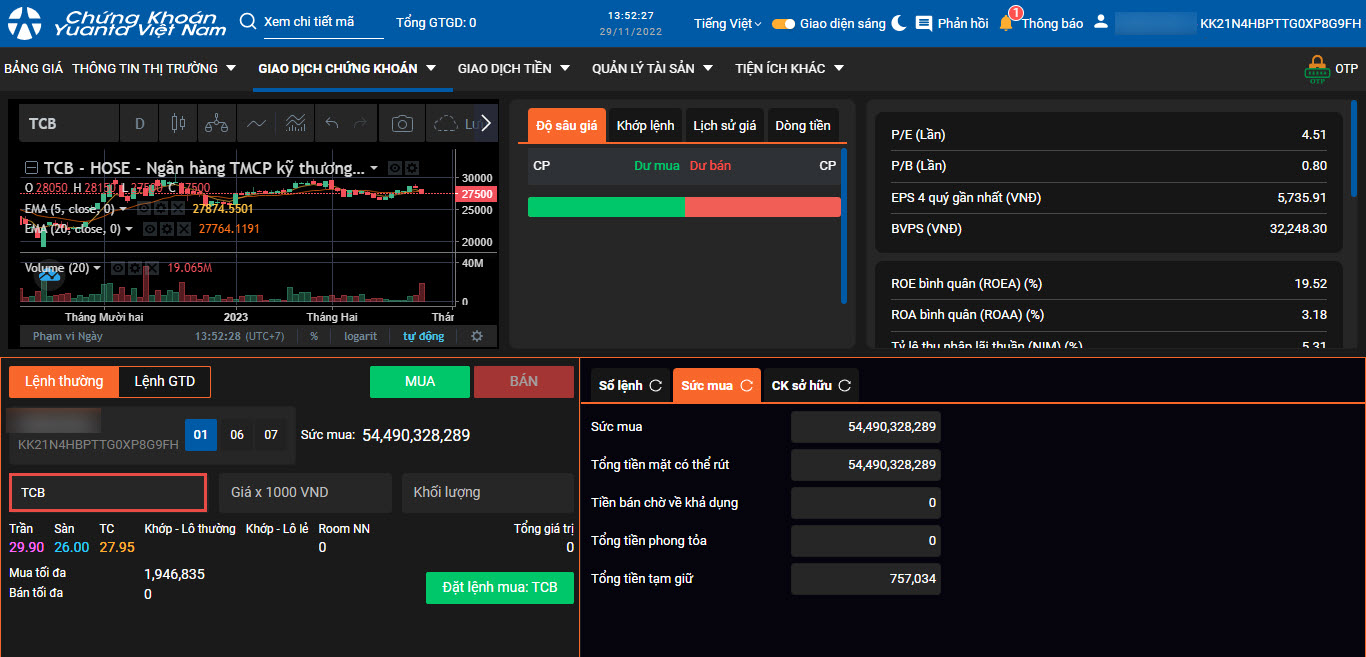Switch to the Độ sâu giá tab

click(567, 125)
